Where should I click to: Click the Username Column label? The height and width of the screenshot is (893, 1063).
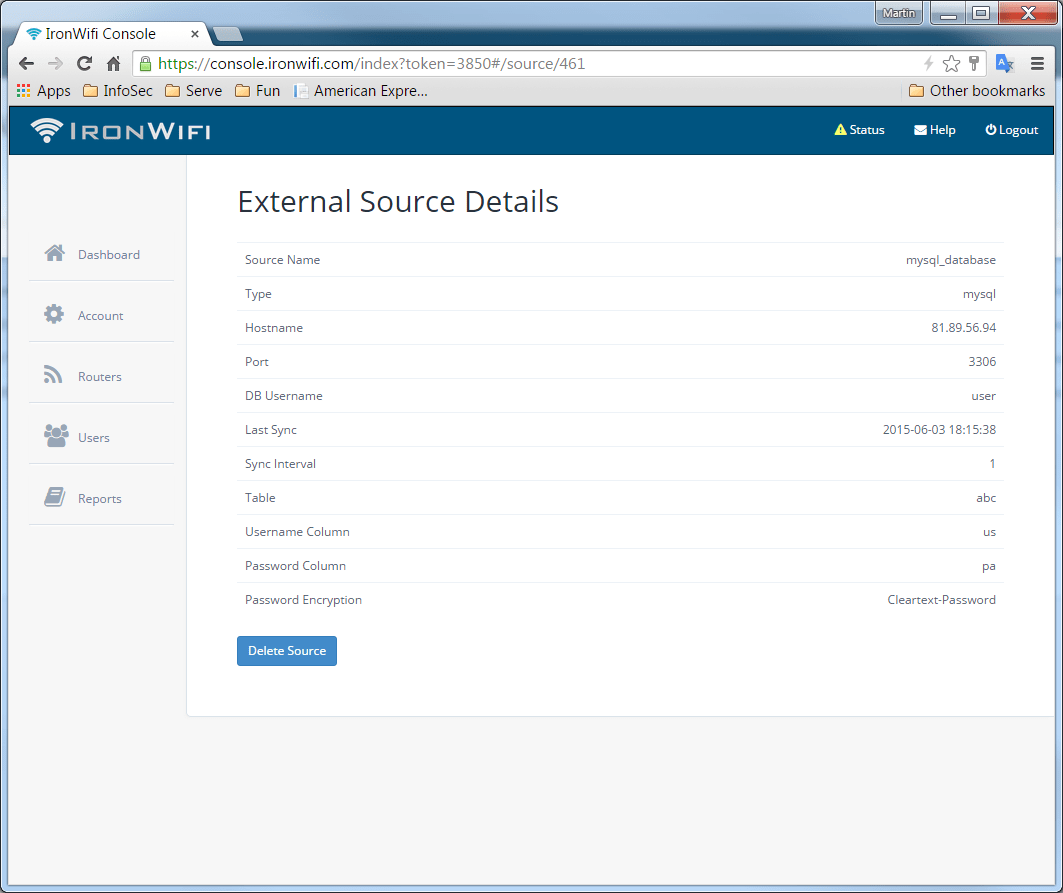(298, 532)
